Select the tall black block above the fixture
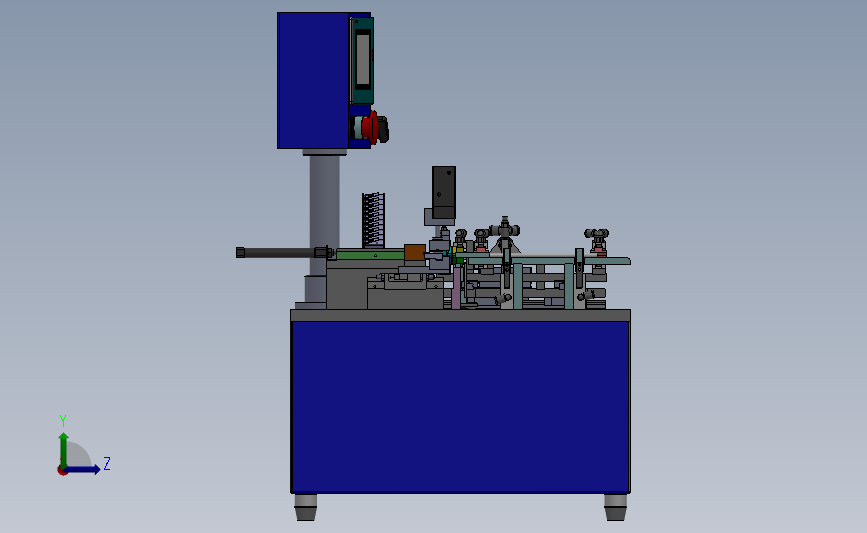This screenshot has width=867, height=533. point(443,192)
